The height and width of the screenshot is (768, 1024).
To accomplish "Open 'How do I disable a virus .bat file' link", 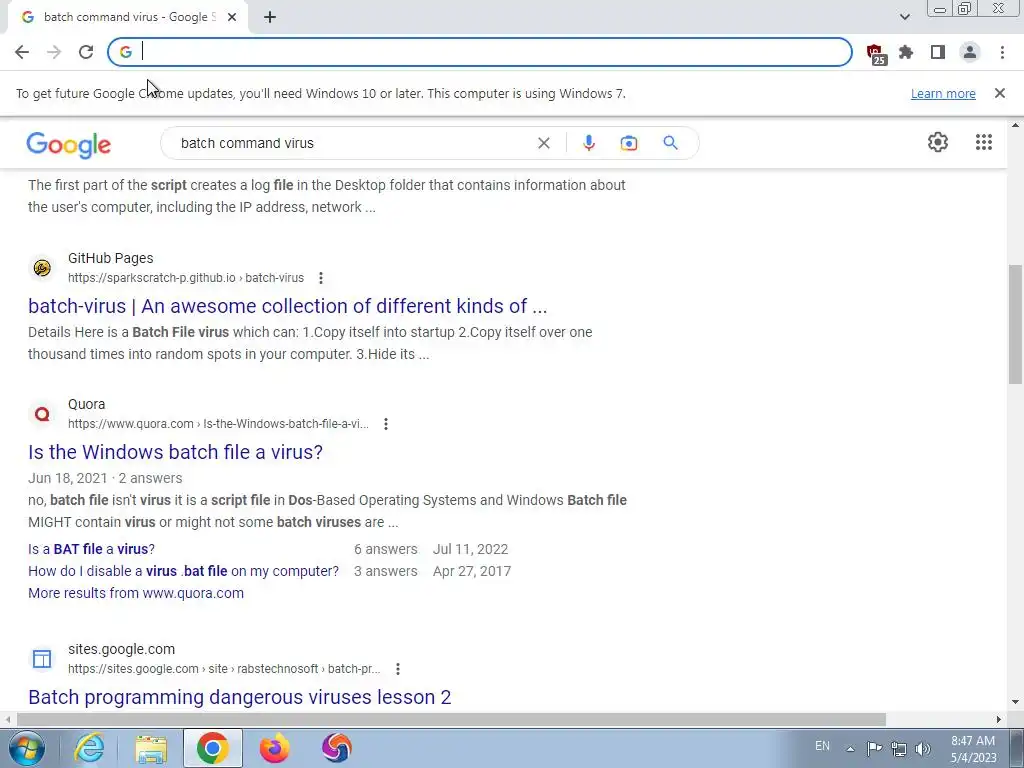I will pos(184,571).
